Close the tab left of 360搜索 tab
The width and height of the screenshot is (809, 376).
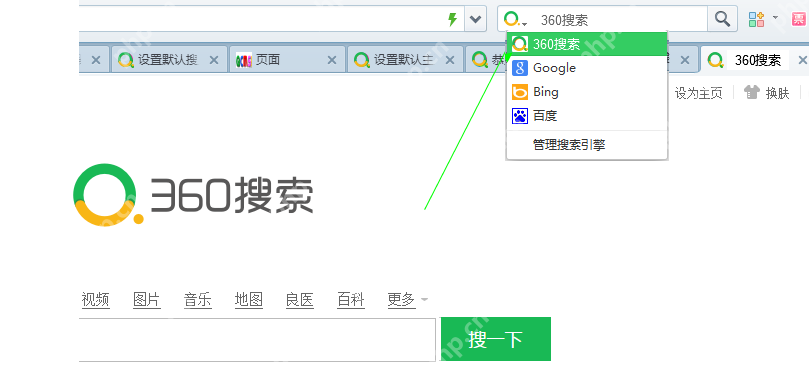[x=685, y=60]
